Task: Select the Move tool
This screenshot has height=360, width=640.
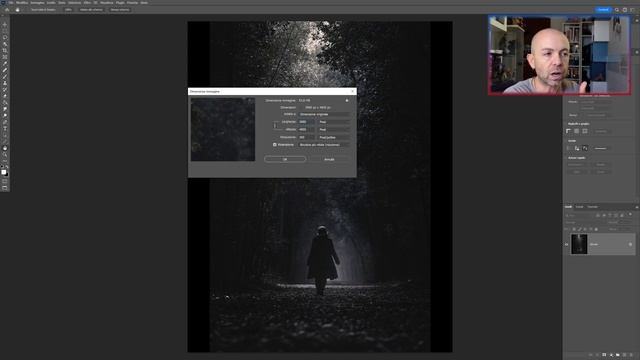Action: [x=5, y=24]
